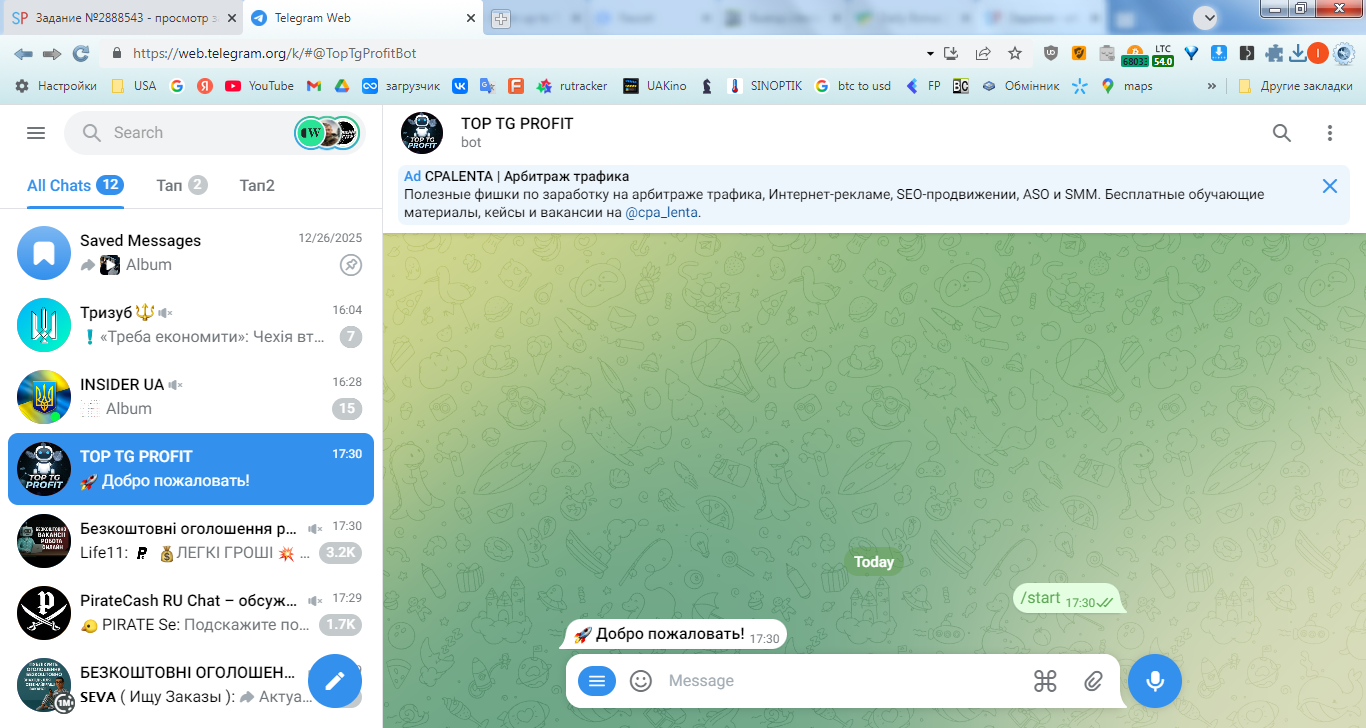Open the Безкоштовні оголошення chat with 3.2K unread

click(x=191, y=541)
